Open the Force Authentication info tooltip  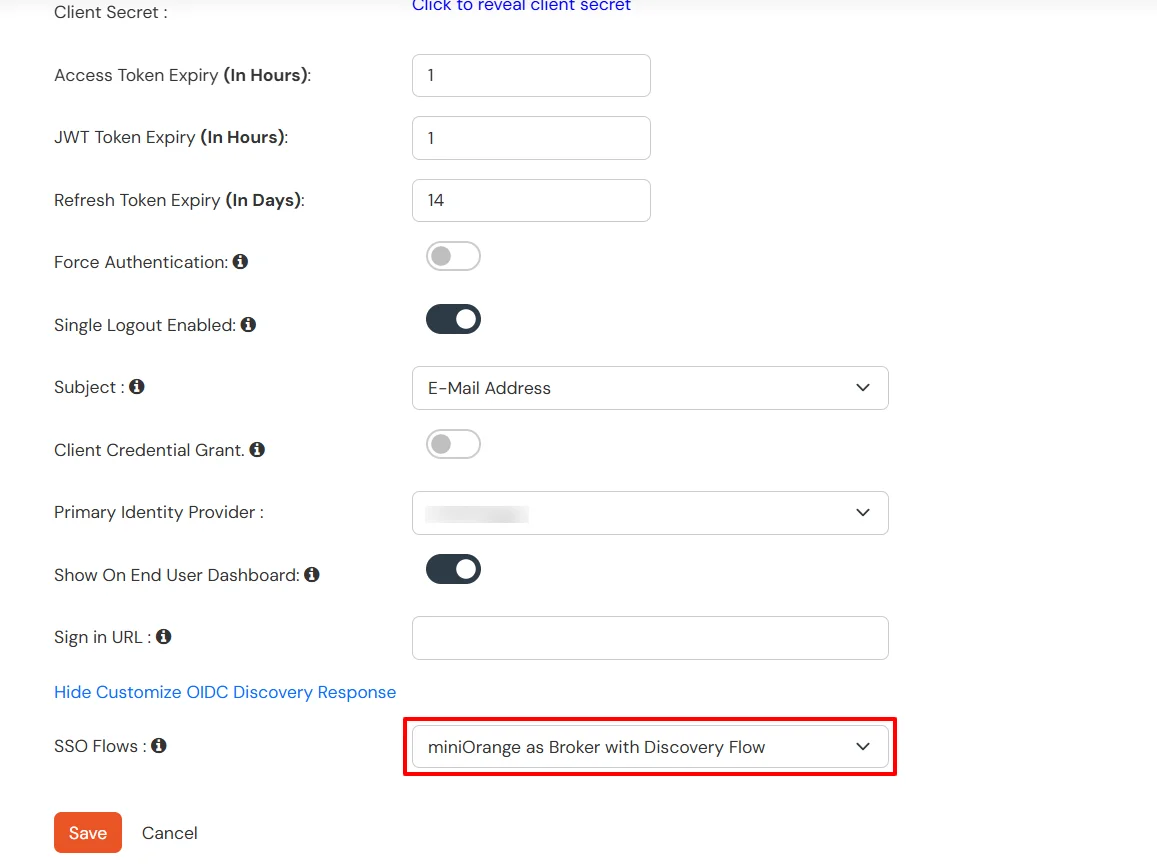click(240, 261)
